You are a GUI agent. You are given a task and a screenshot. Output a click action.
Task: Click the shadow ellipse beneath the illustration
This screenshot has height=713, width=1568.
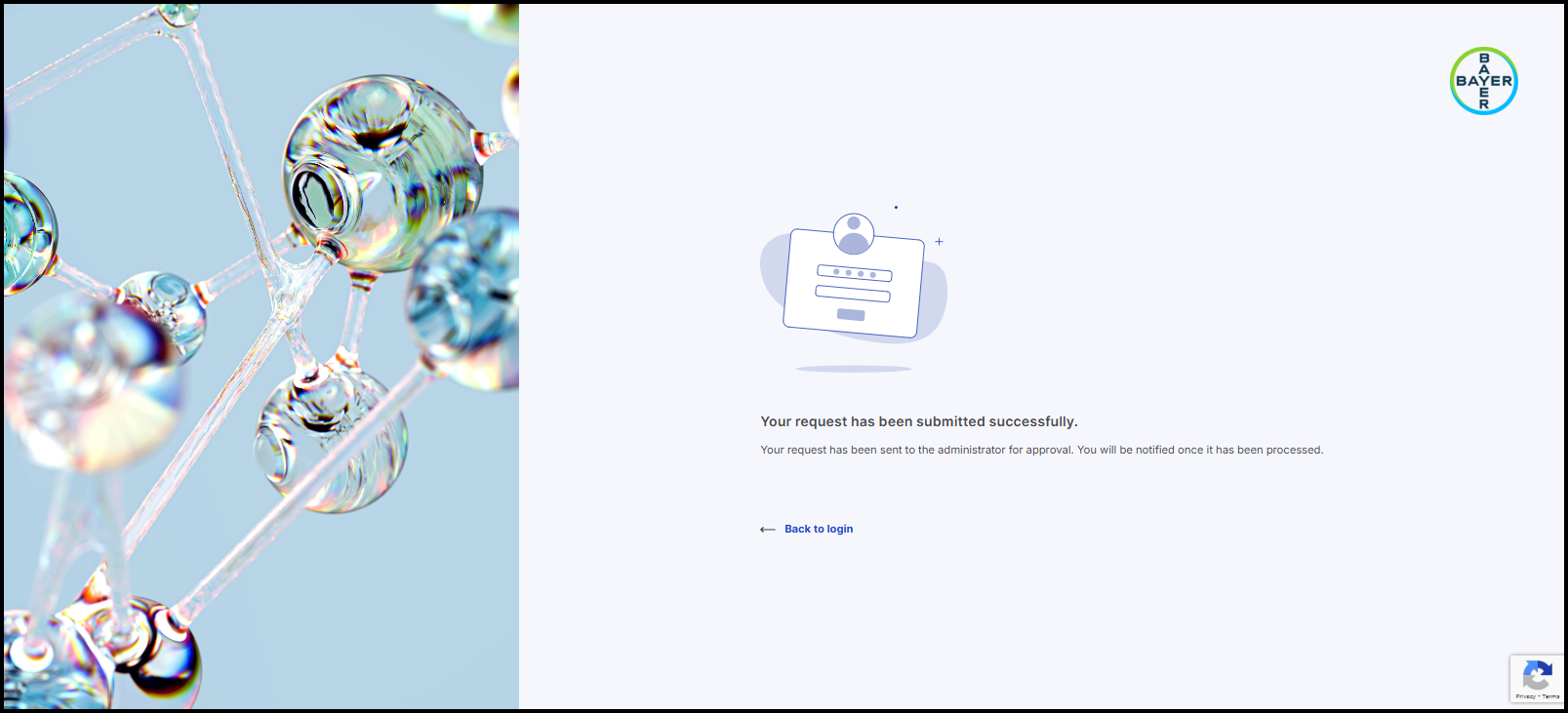pyautogui.click(x=854, y=369)
